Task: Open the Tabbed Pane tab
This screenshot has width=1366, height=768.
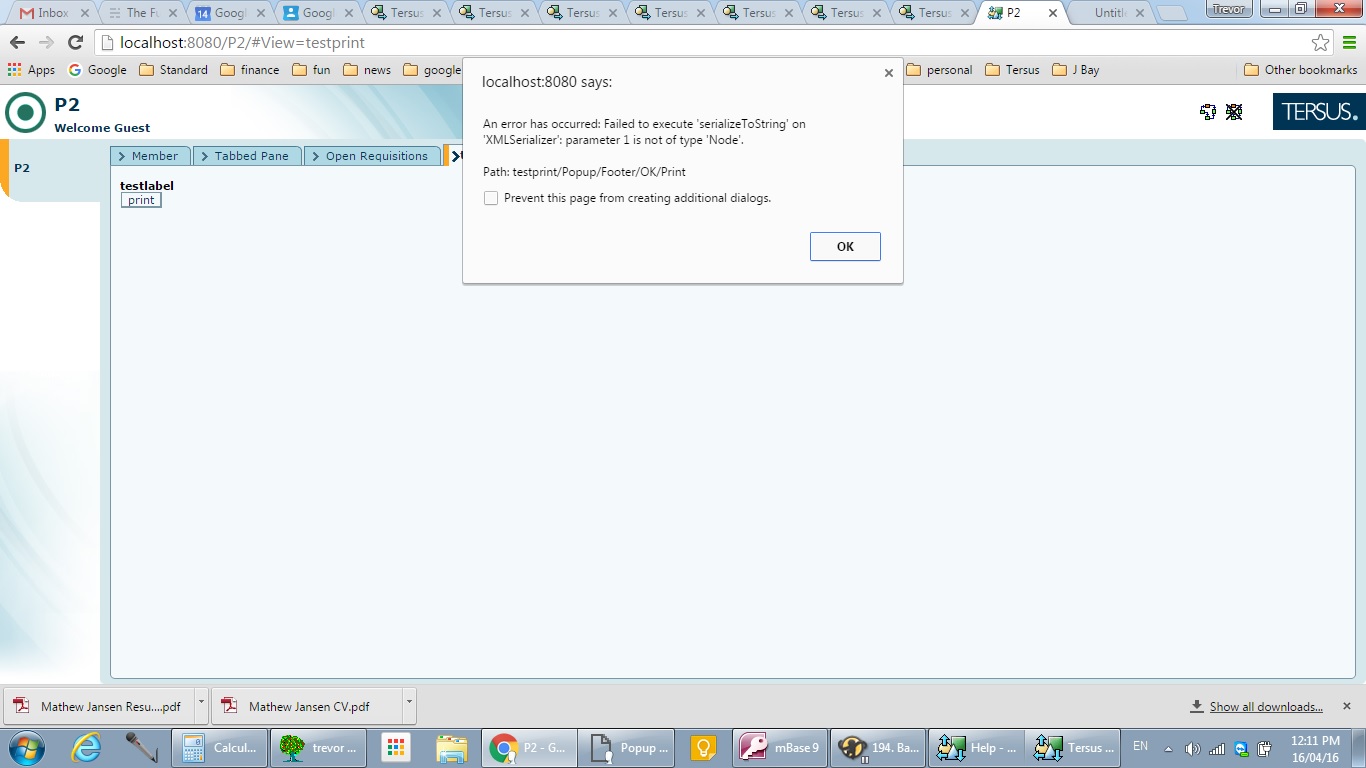Action: tap(246, 156)
